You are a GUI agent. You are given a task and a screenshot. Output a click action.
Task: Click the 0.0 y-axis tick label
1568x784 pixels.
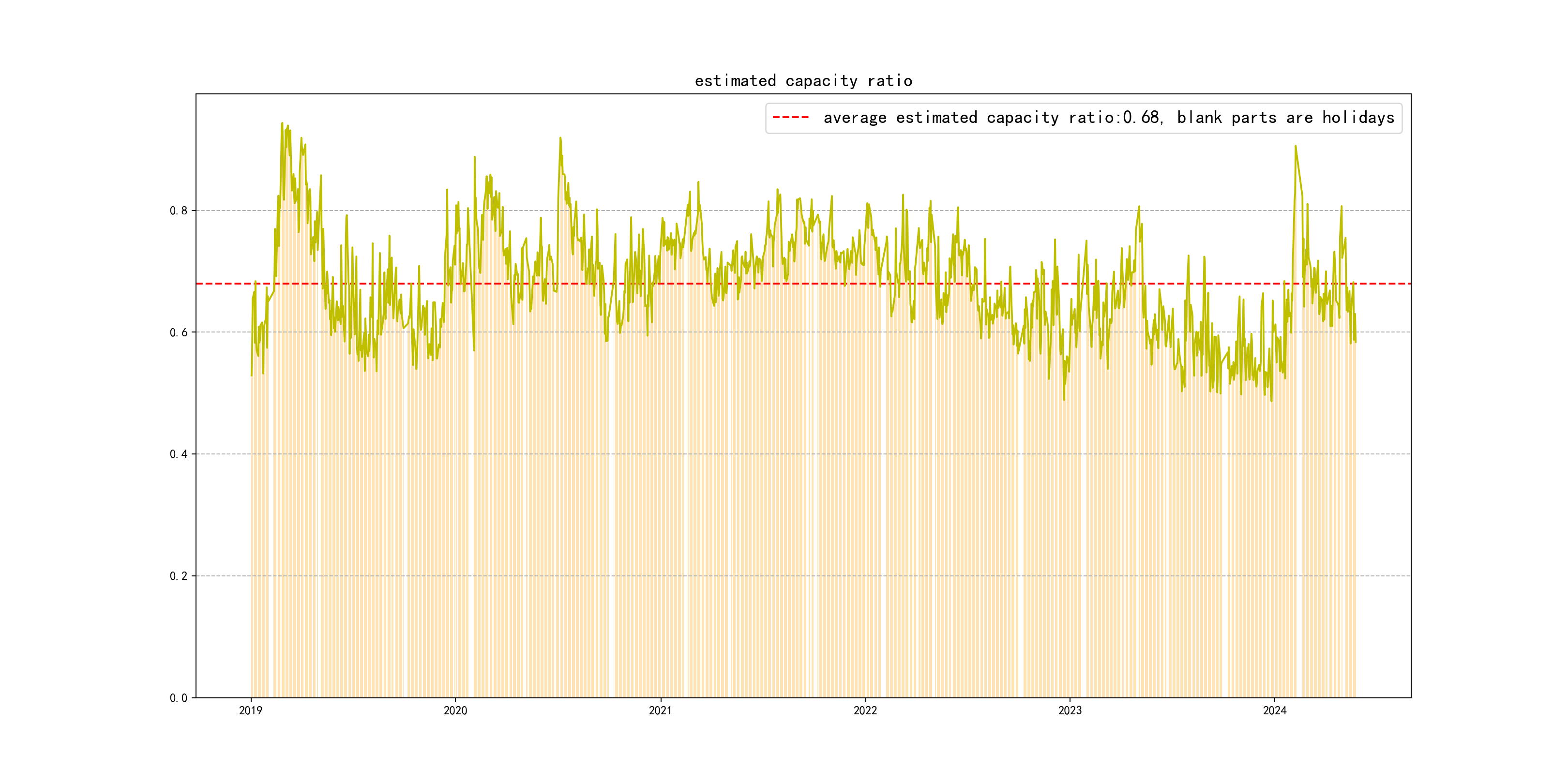pos(179,698)
